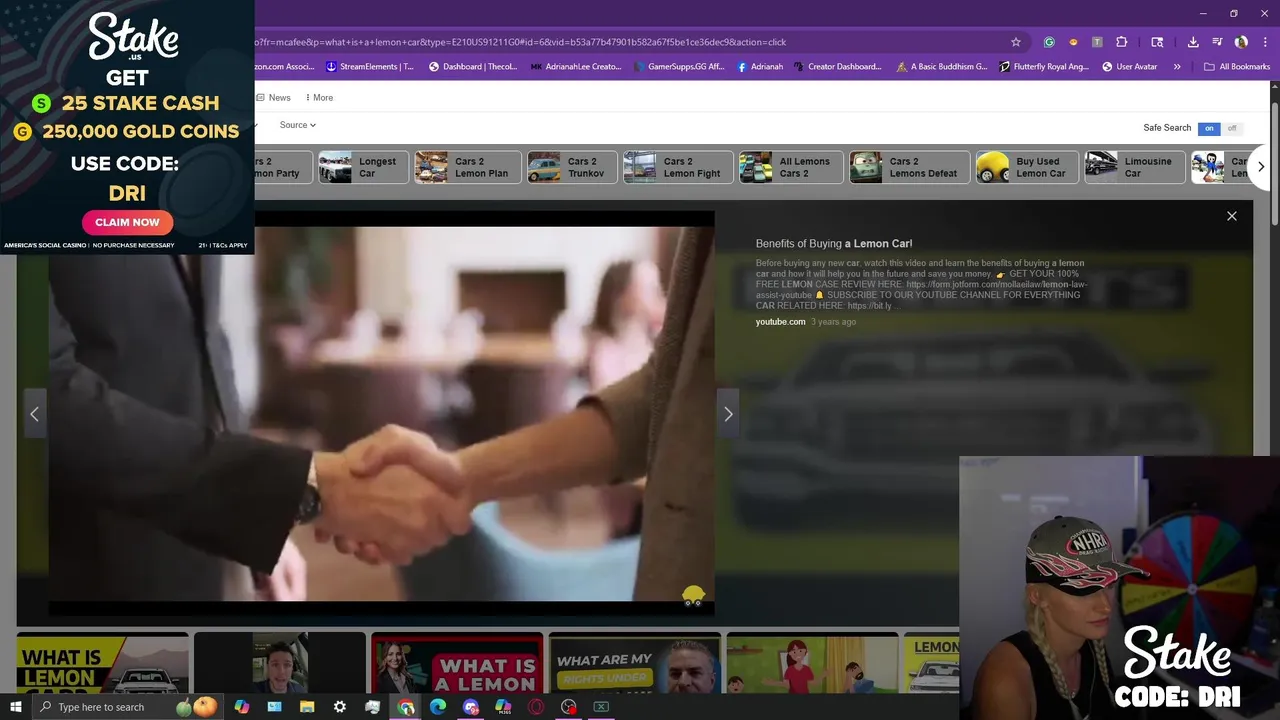Screen dimensions: 1280x720
Task: Select the Cars 2 Lemons Defeat chip
Action: coord(910,167)
